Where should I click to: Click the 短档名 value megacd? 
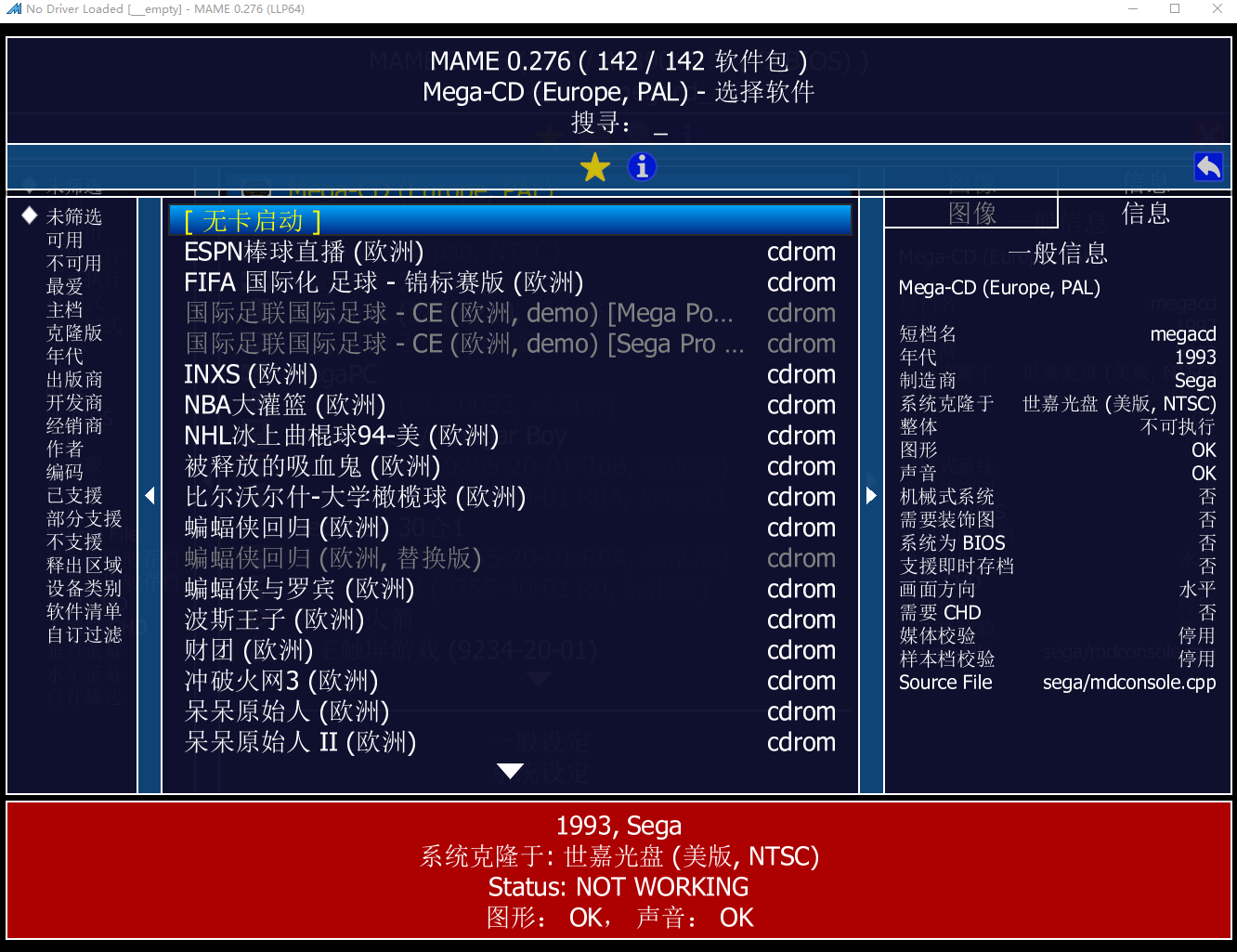[x=1183, y=334]
